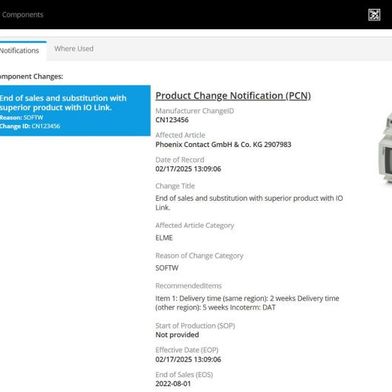Click the 'Effective Date (EOP)' label

click(187, 350)
